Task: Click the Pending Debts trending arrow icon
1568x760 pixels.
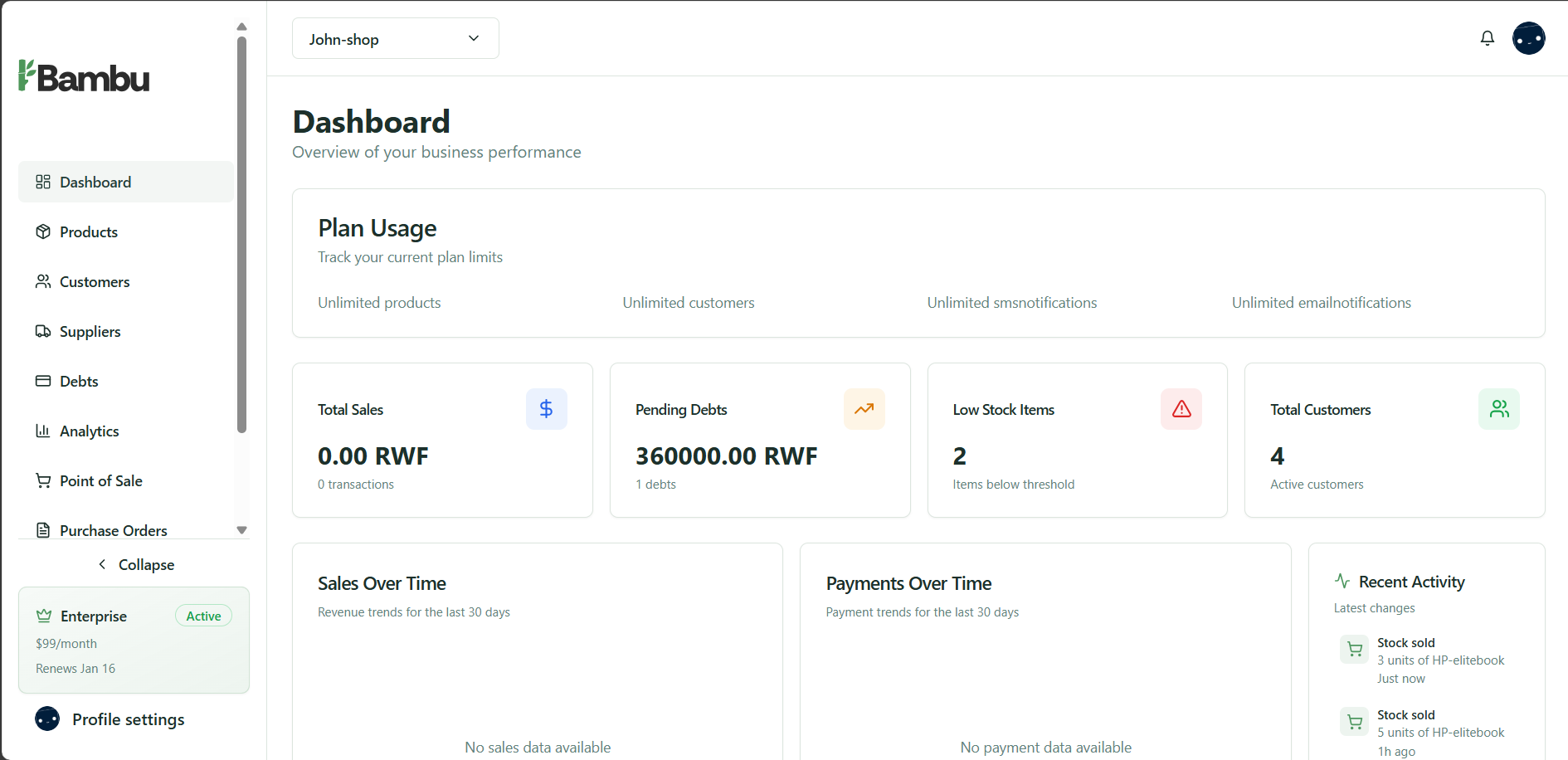Action: click(864, 409)
